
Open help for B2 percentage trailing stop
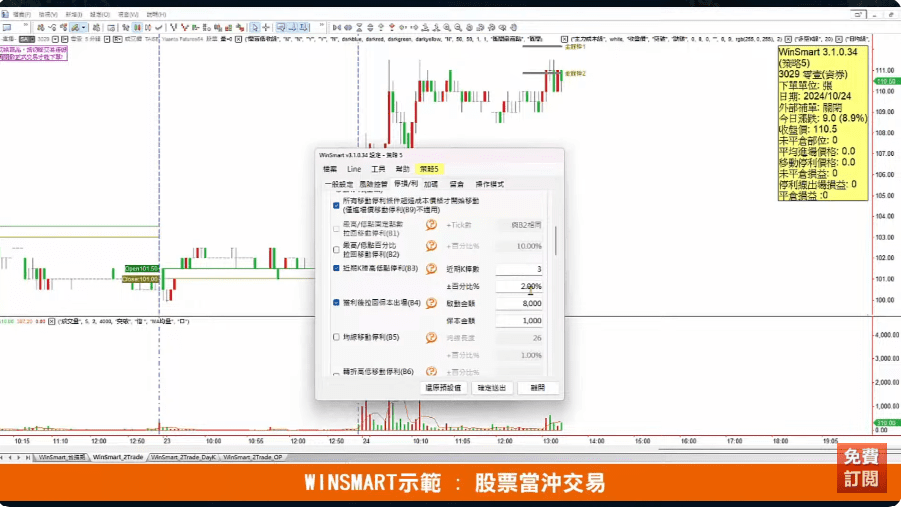[x=431, y=245]
